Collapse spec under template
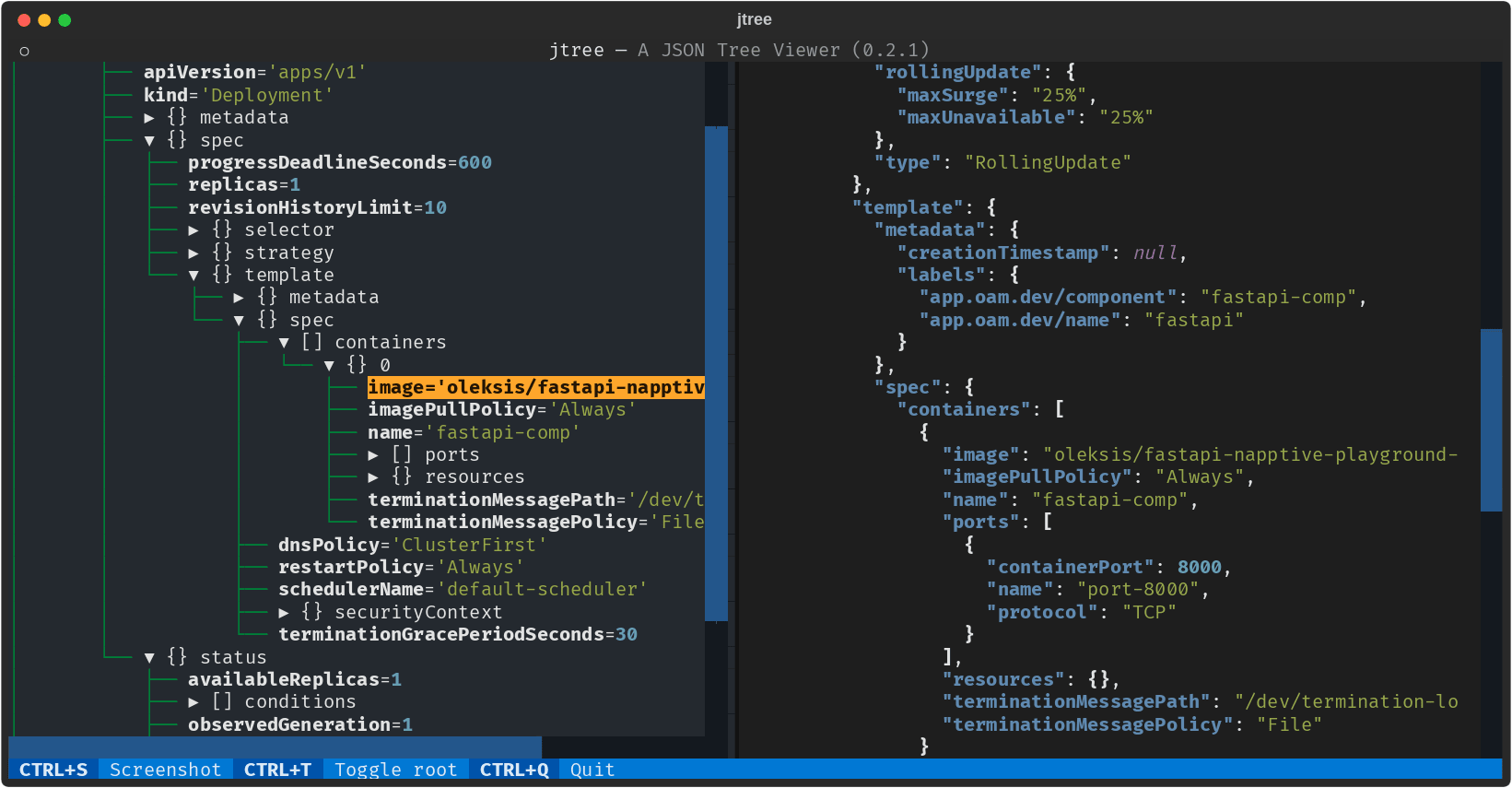The height and width of the screenshot is (788, 1512). pyautogui.click(x=239, y=321)
